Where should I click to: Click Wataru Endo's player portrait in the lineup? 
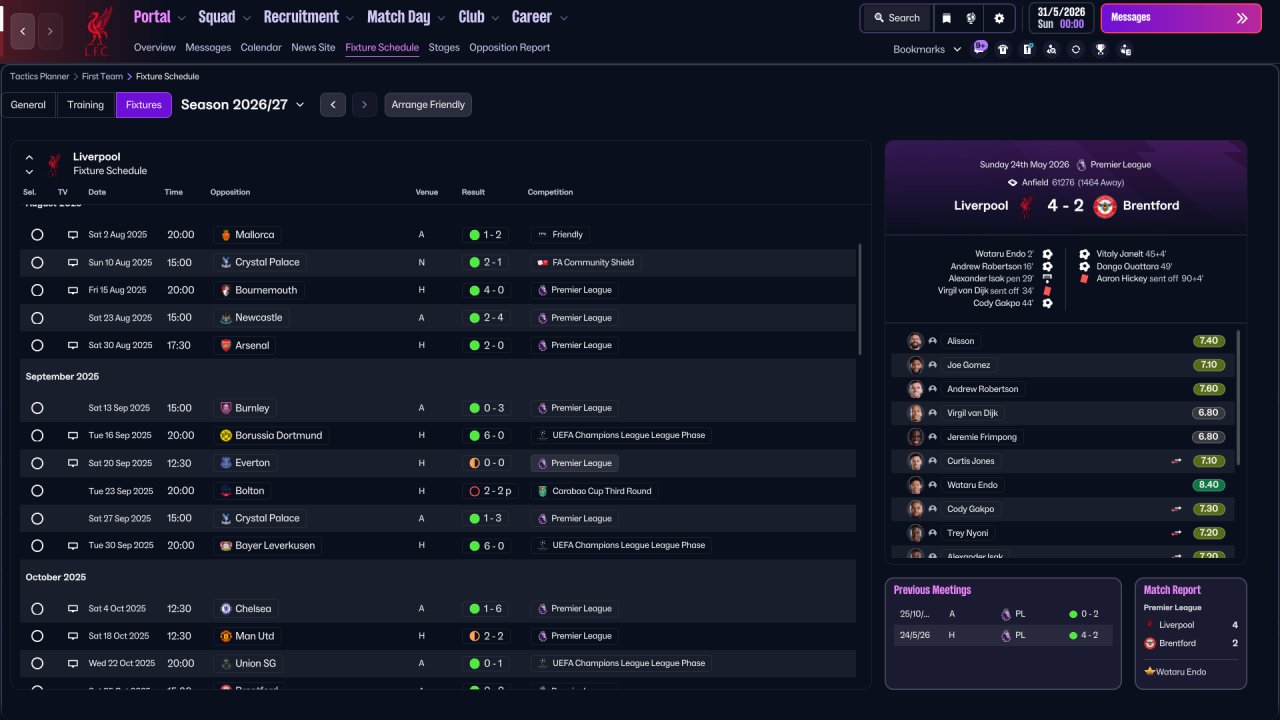point(914,485)
